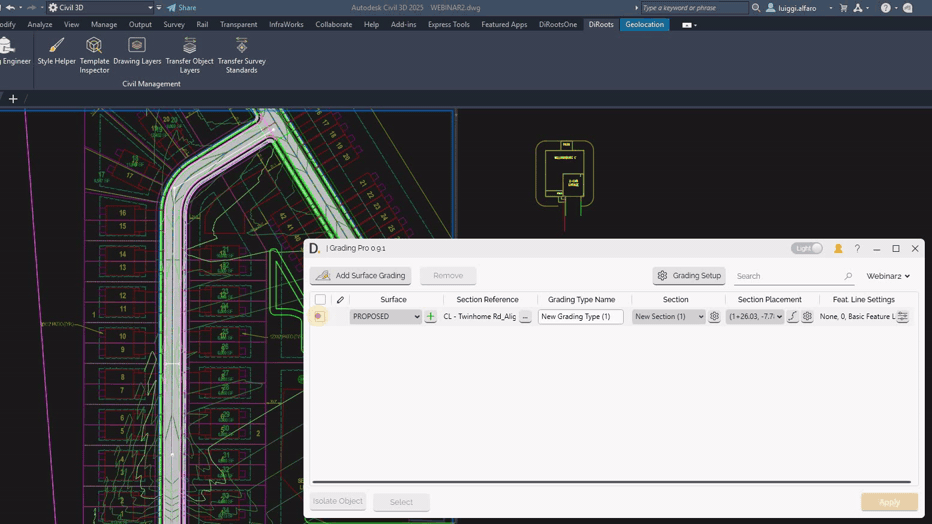Screen dimensions: 932x524
Task: Click the Grading Pro user account icon
Action: (838, 249)
